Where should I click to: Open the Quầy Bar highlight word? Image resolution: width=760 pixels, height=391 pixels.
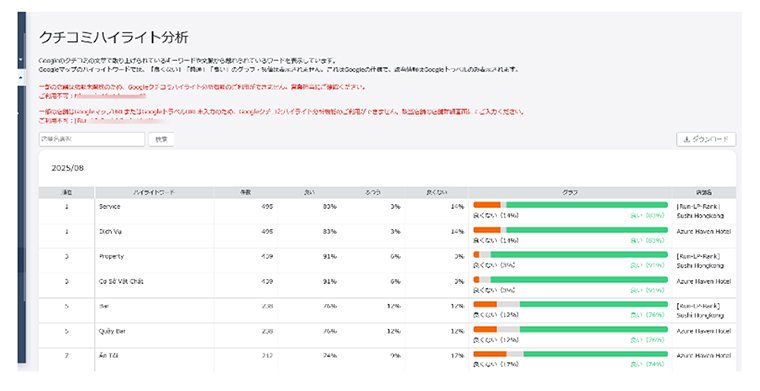click(x=113, y=331)
